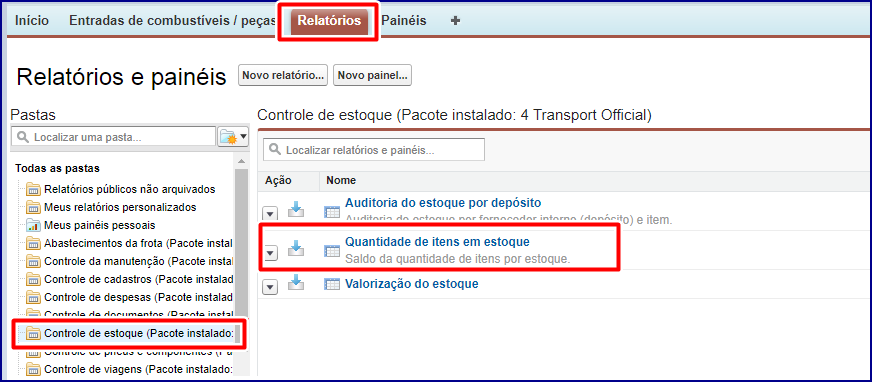Open Controle da manutenção folder
The width and height of the screenshot is (872, 382).
138,261
